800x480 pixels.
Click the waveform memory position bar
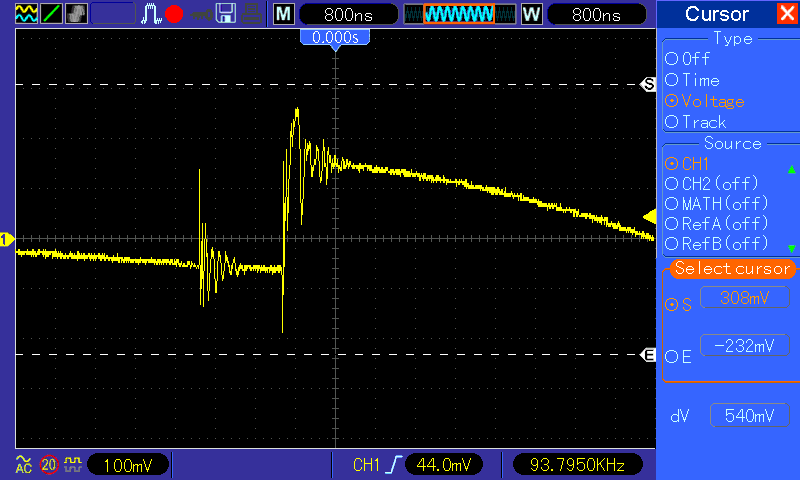coord(459,14)
